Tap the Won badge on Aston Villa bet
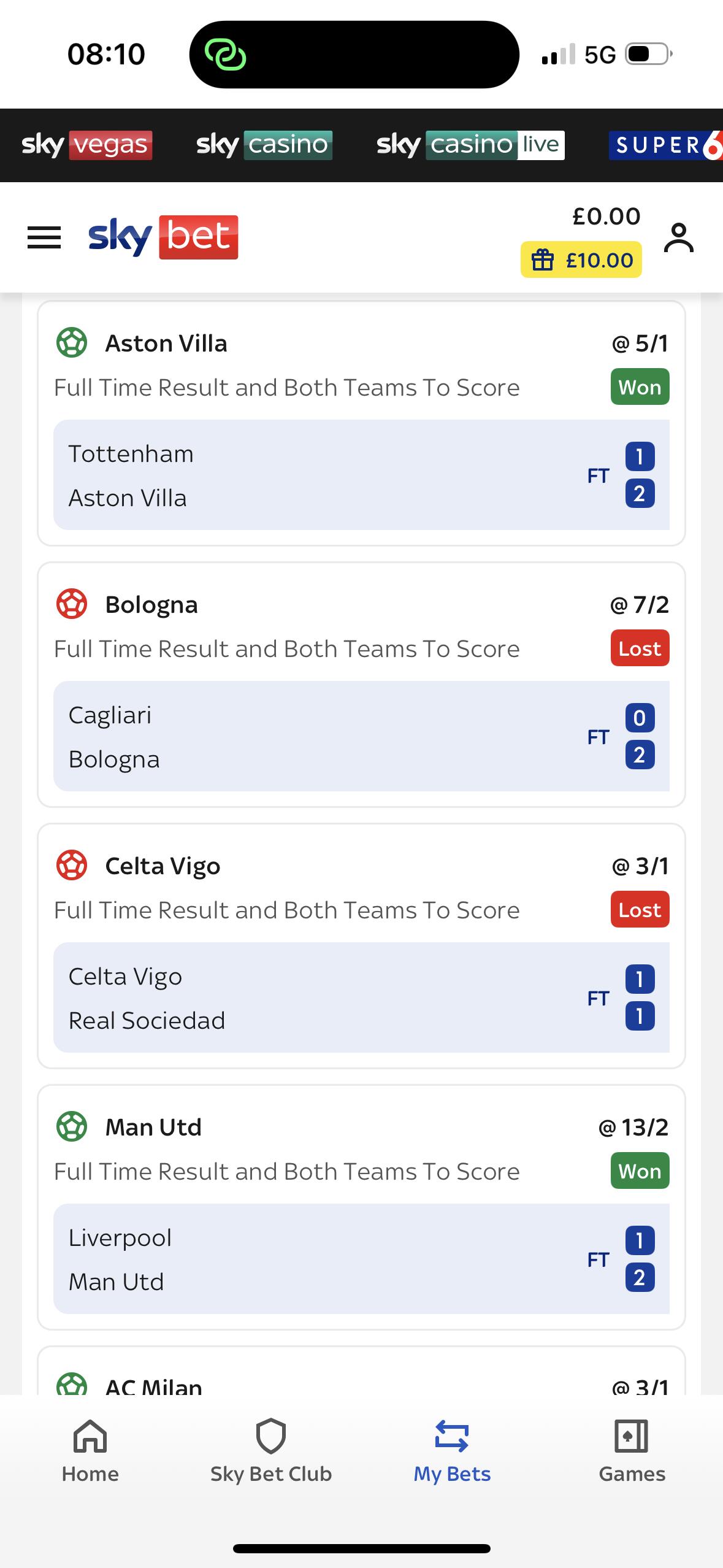The width and height of the screenshot is (723, 1568). click(640, 387)
